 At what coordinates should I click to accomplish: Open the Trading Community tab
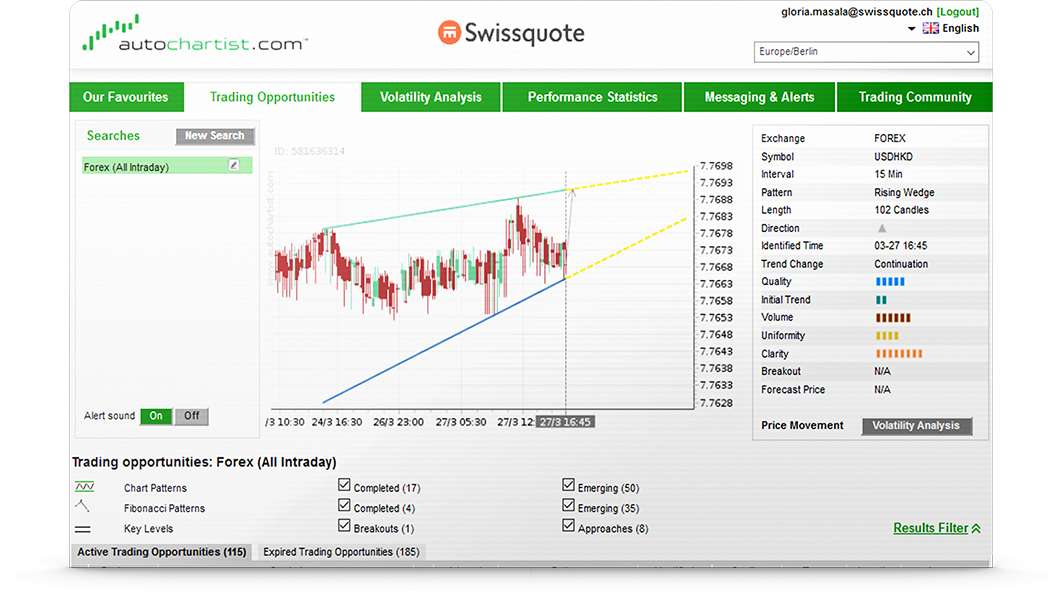pos(915,97)
